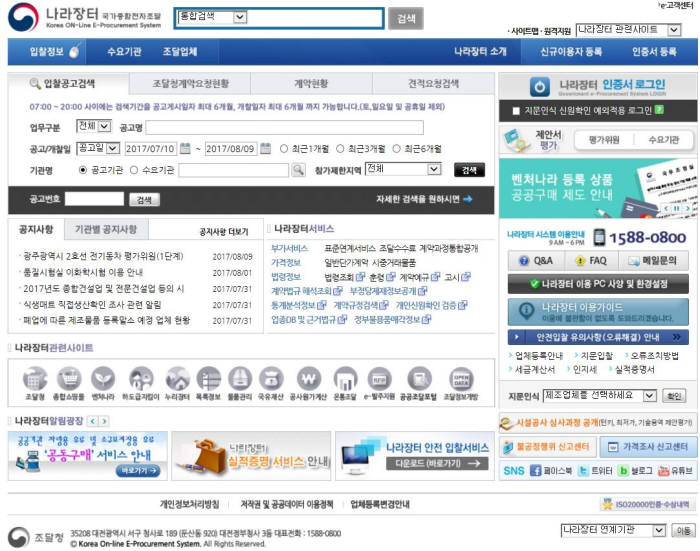
Task: Click the 공고명 input field
Action: (284, 127)
